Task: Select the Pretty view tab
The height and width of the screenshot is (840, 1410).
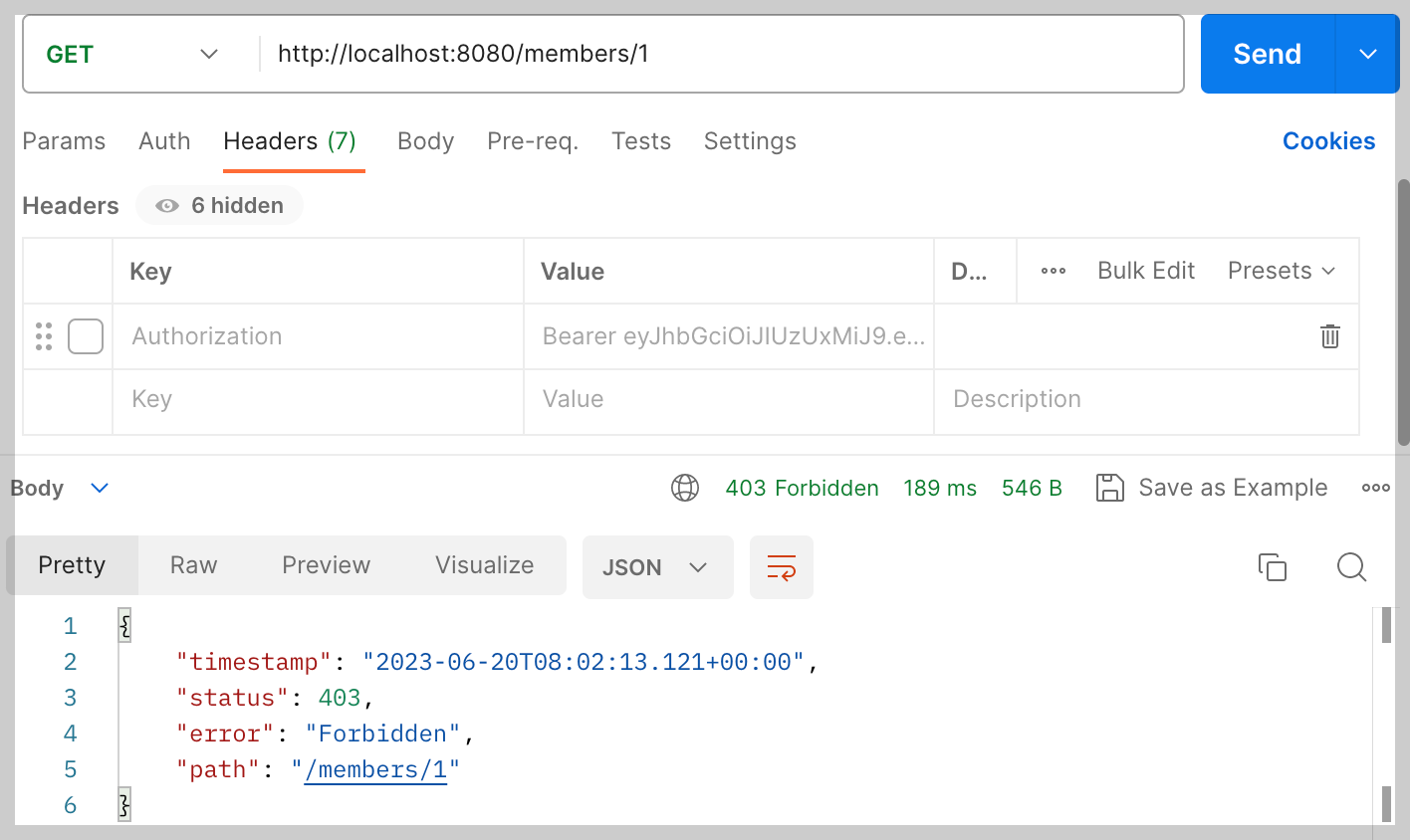Action: (72, 565)
